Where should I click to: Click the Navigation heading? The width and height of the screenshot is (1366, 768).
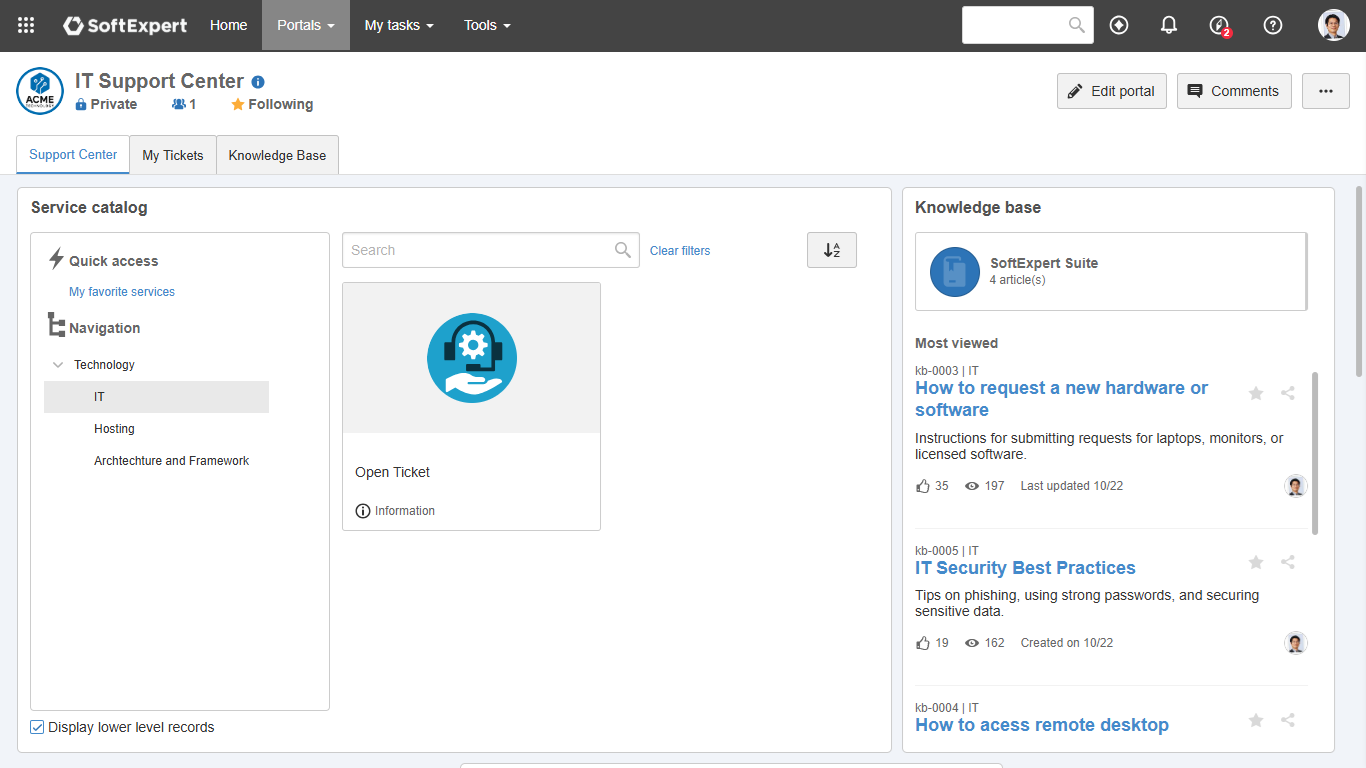(104, 328)
